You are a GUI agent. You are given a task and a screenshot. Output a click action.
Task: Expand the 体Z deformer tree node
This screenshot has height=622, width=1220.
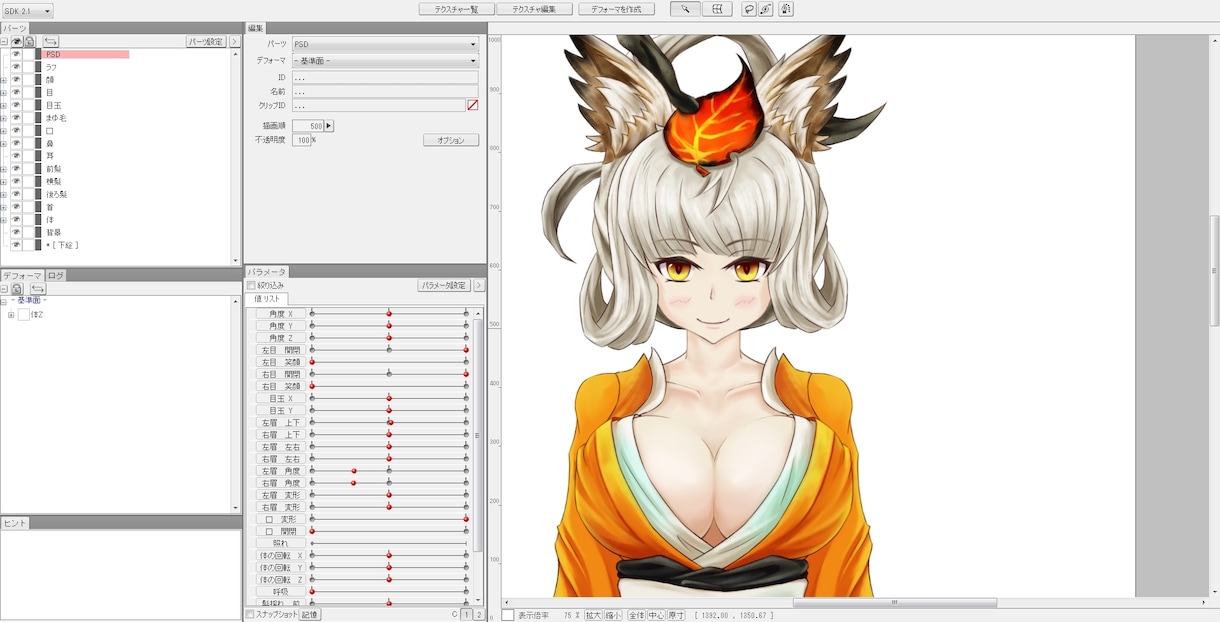click(11, 315)
